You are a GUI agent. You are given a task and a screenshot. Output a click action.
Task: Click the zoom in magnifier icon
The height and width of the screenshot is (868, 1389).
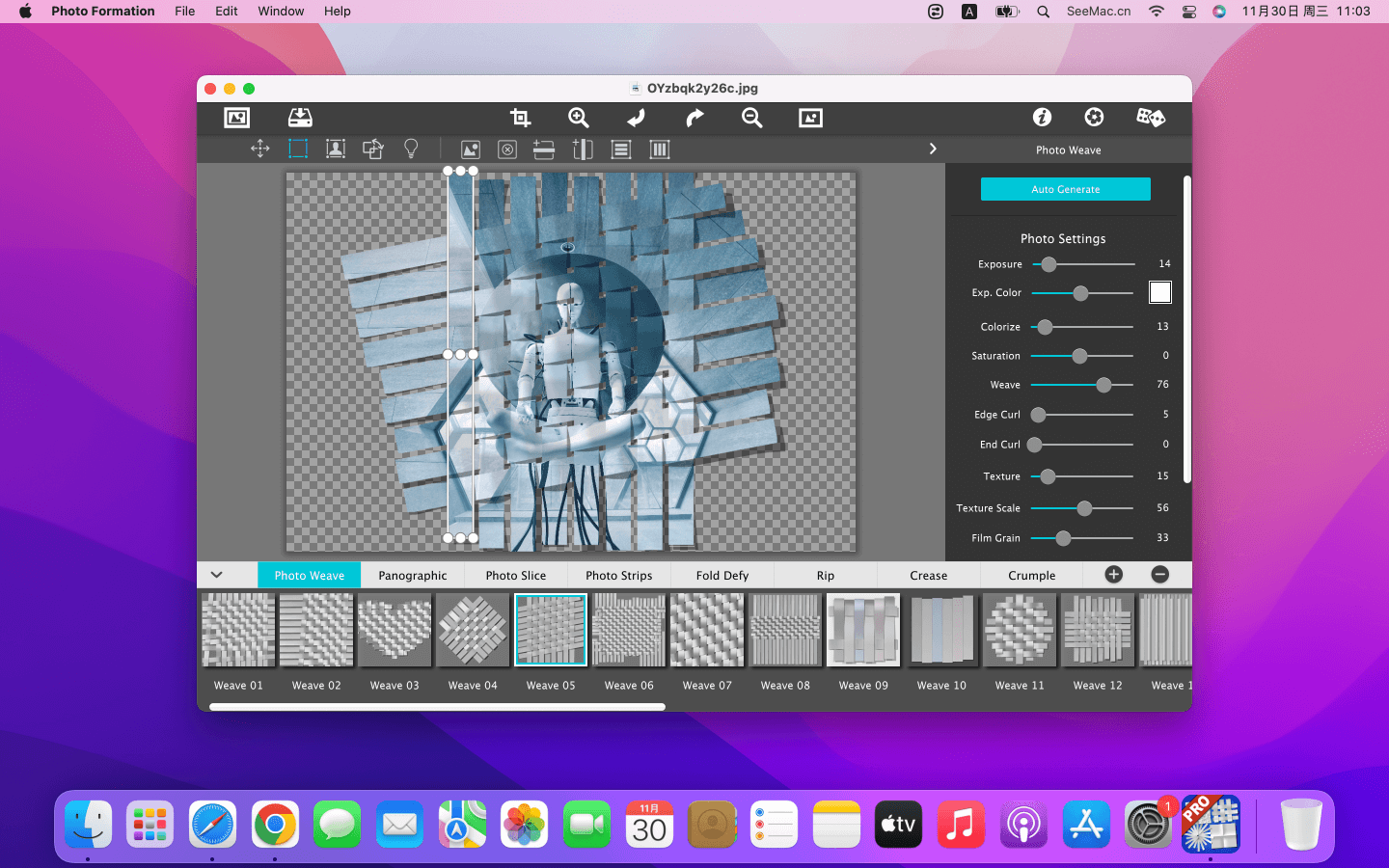coord(579,118)
